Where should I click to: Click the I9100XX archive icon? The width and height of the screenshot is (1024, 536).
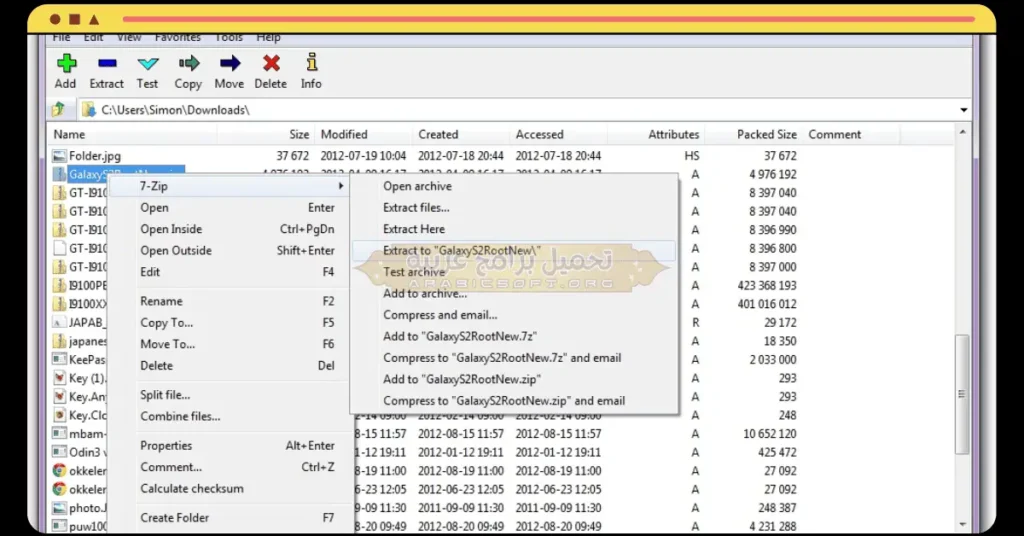[59, 304]
